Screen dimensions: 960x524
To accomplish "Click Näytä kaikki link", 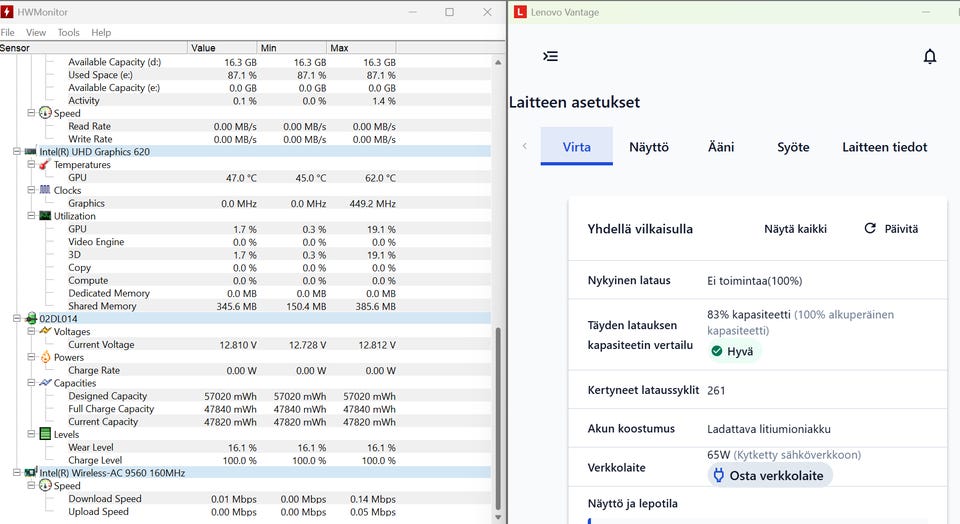I will point(795,229).
